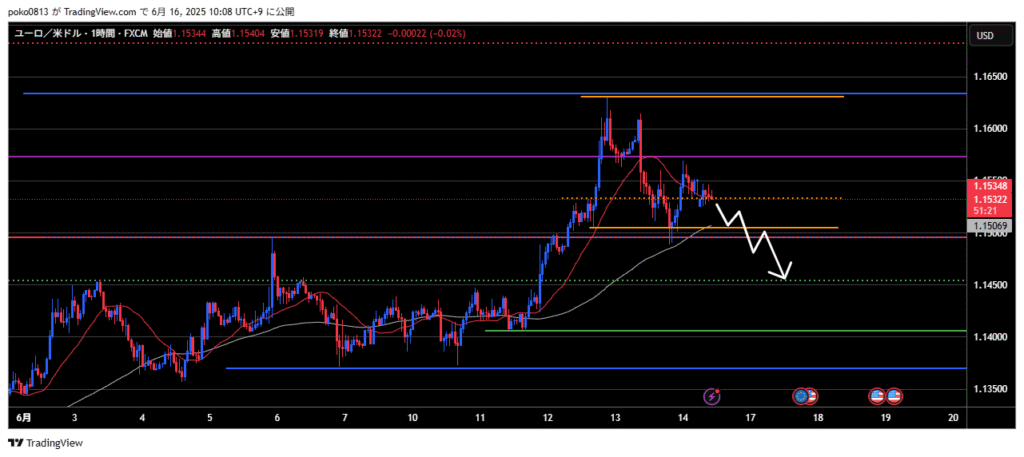
Task: Click the leftmost US flag event near 19
Action: click(877, 396)
